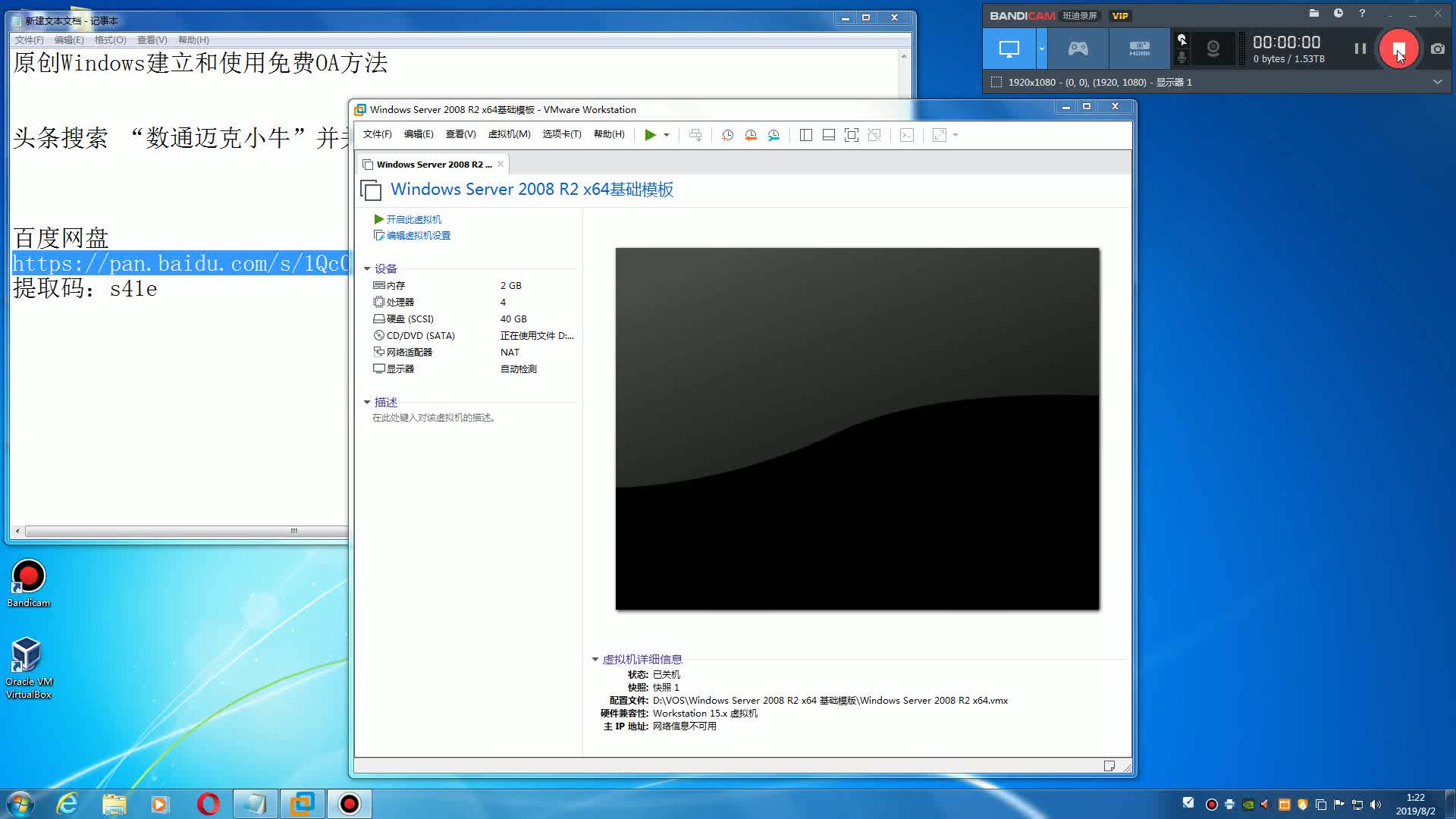The image size is (1456, 819).
Task: Open Bandicam help question mark
Action: (1362, 14)
